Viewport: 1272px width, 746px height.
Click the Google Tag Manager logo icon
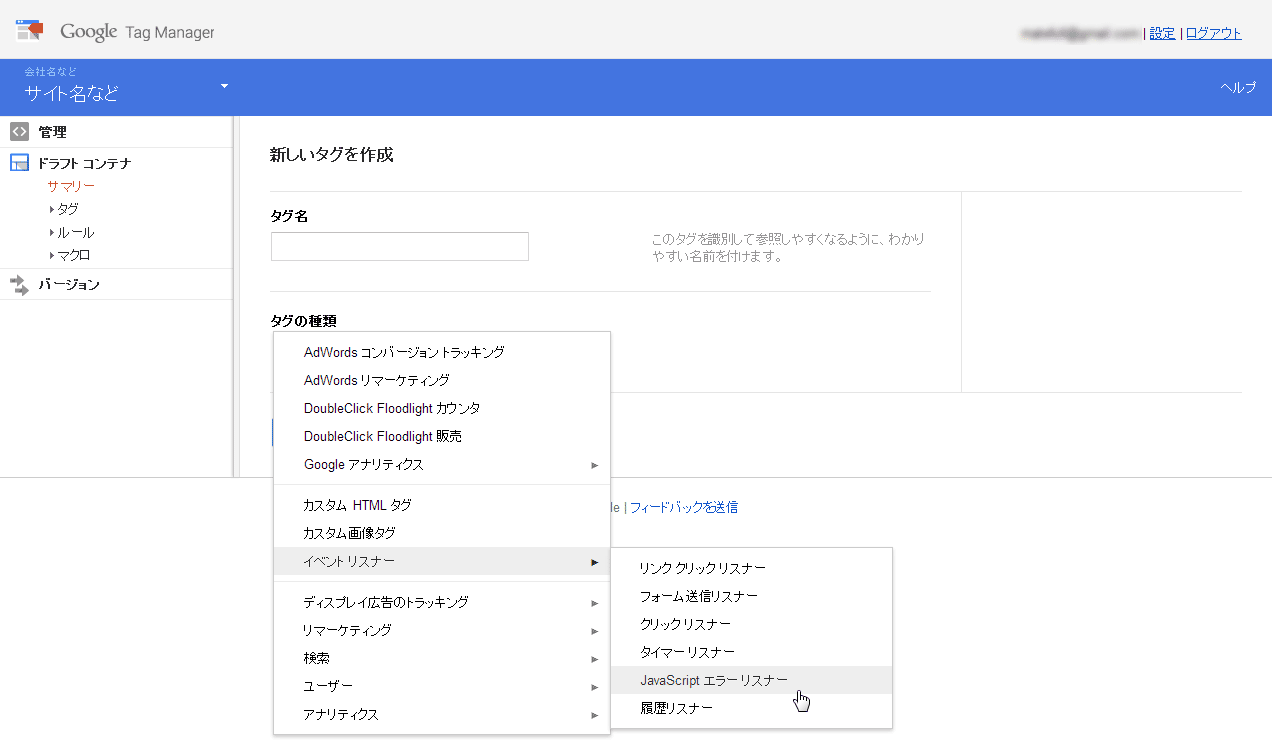point(30,30)
